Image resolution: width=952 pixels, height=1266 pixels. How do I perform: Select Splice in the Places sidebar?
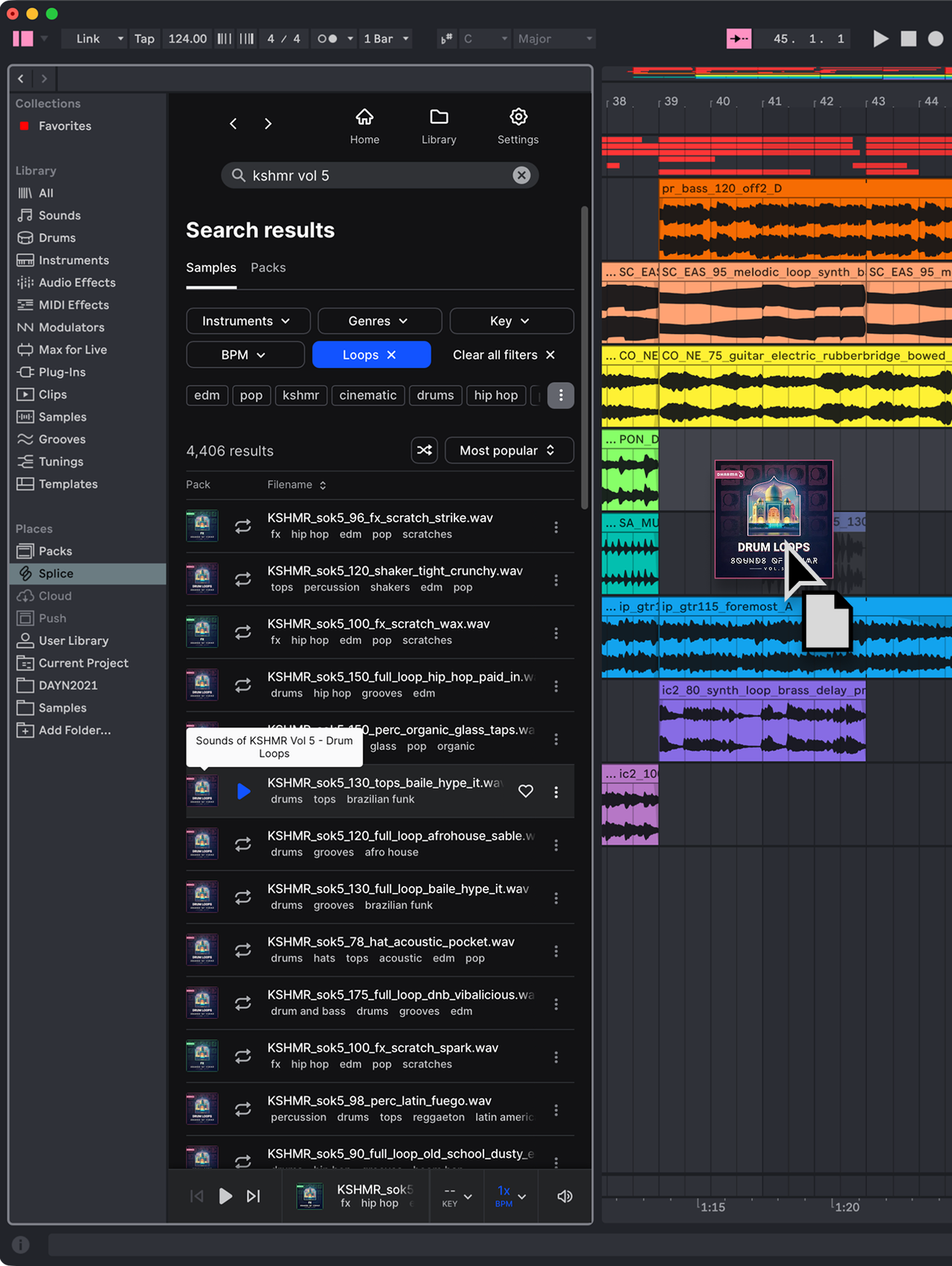pos(87,573)
